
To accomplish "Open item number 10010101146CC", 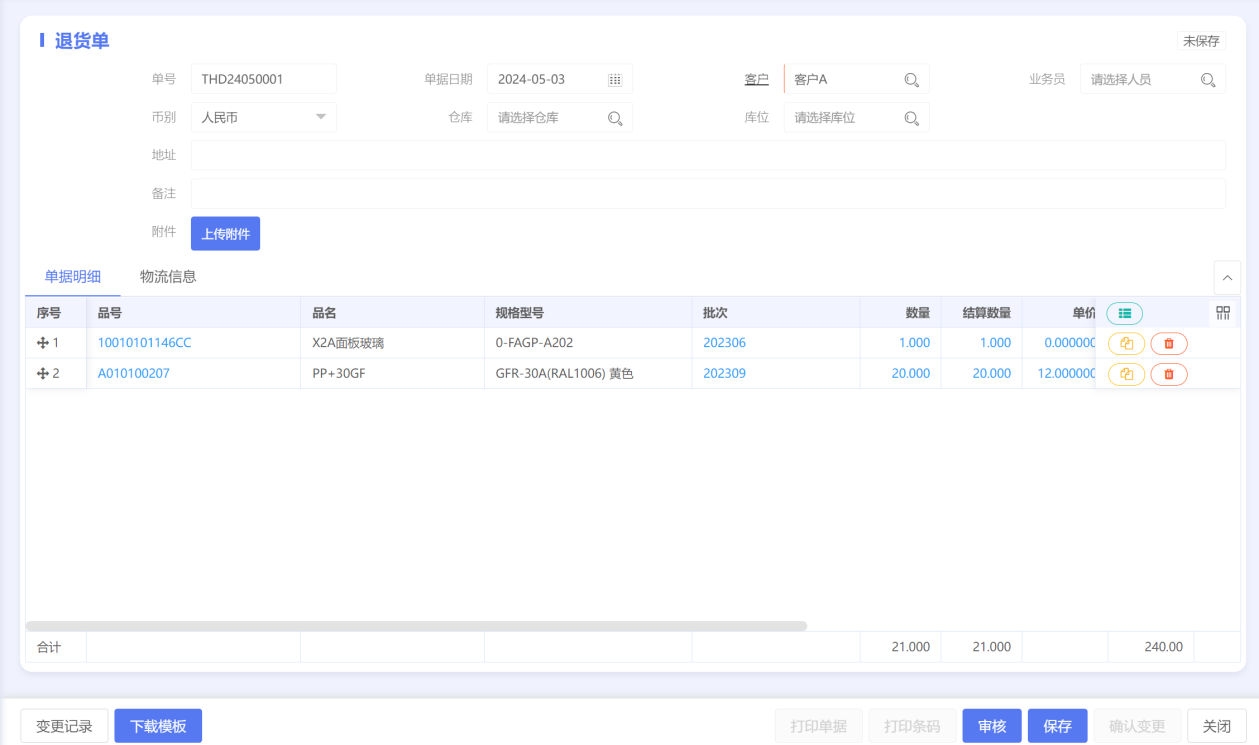I will 144,343.
